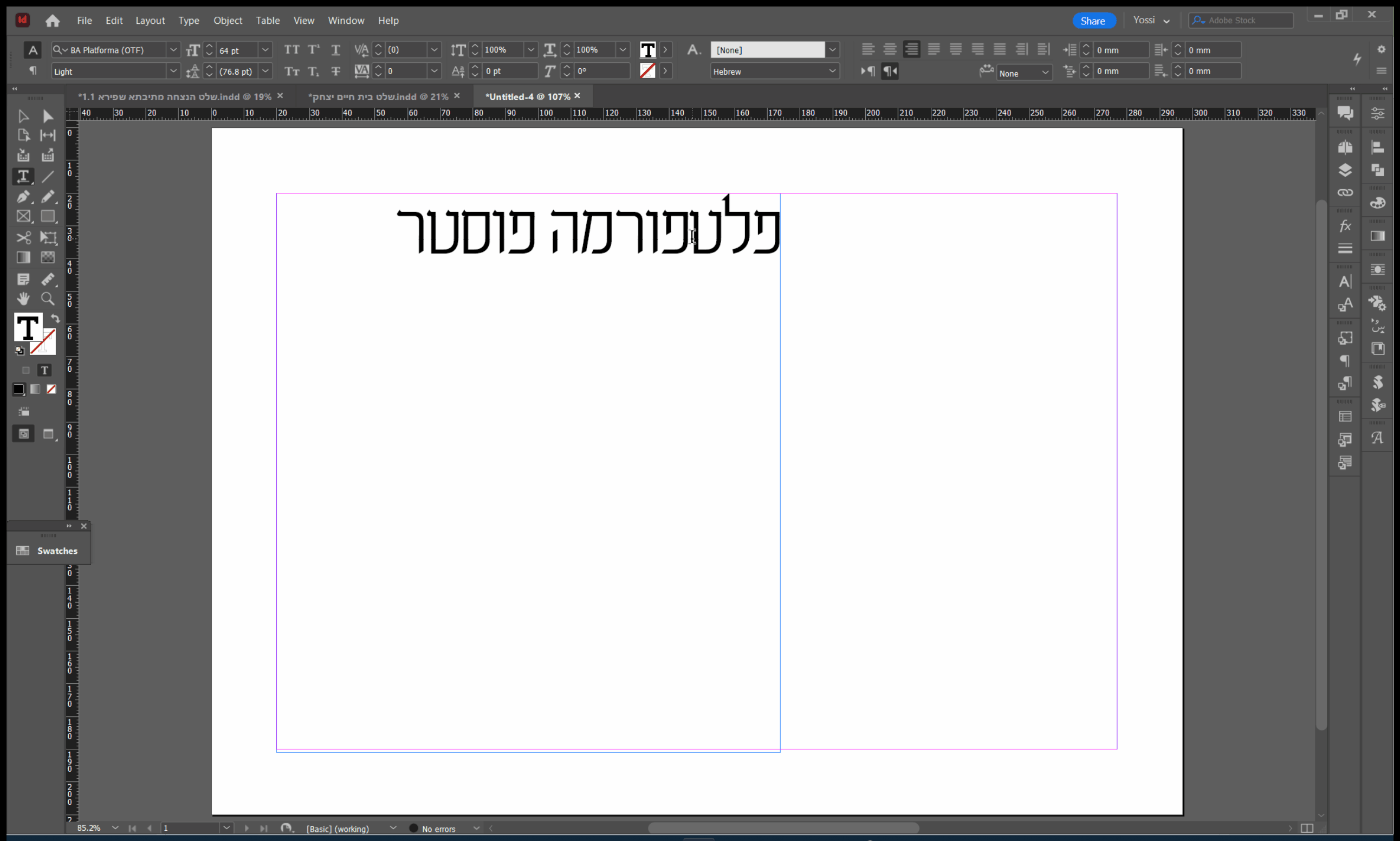Select the Eyedropper tool
This screenshot has width=1400, height=841.
point(48,279)
